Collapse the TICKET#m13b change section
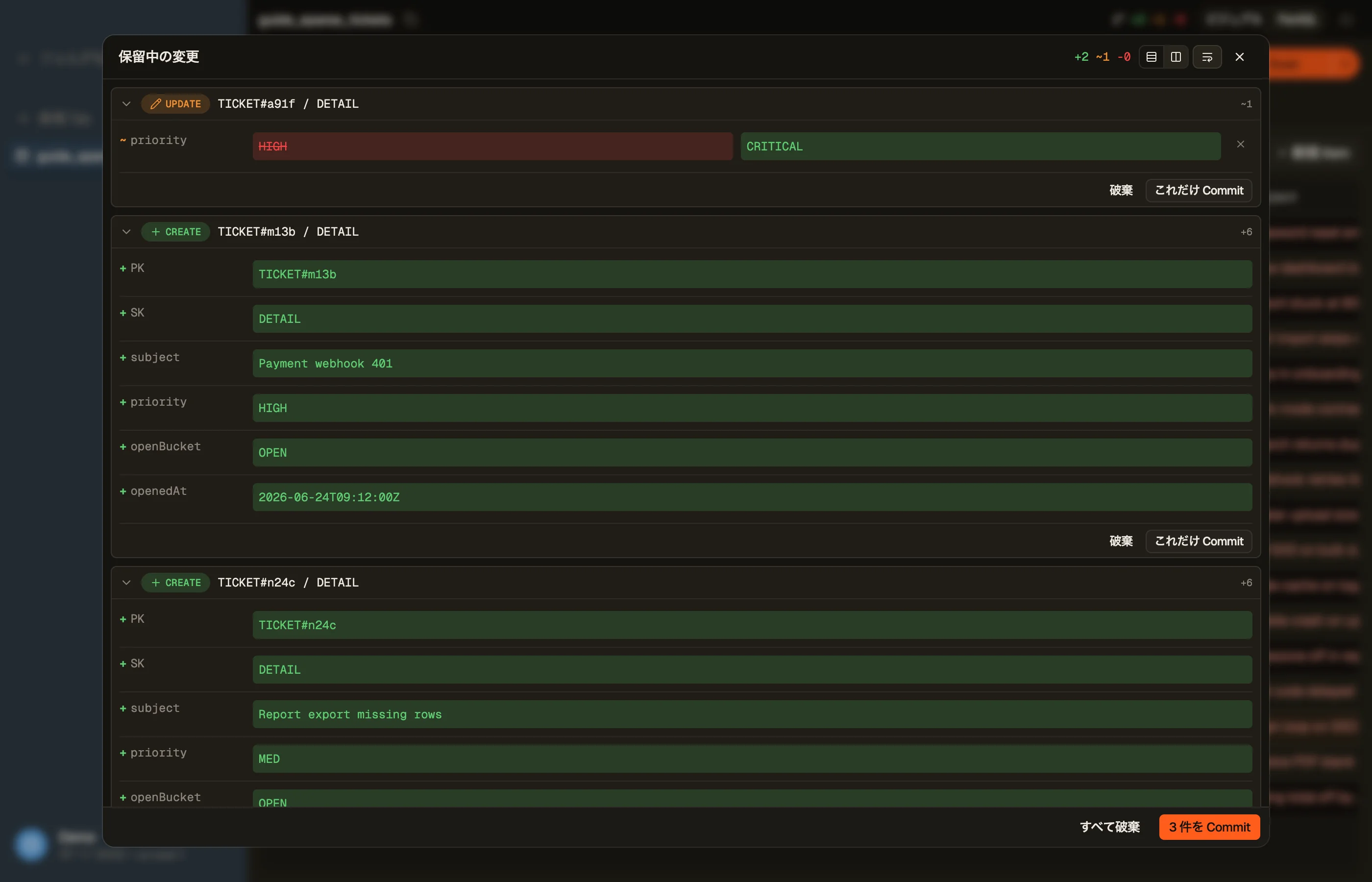The height and width of the screenshot is (882, 1372). (126, 231)
